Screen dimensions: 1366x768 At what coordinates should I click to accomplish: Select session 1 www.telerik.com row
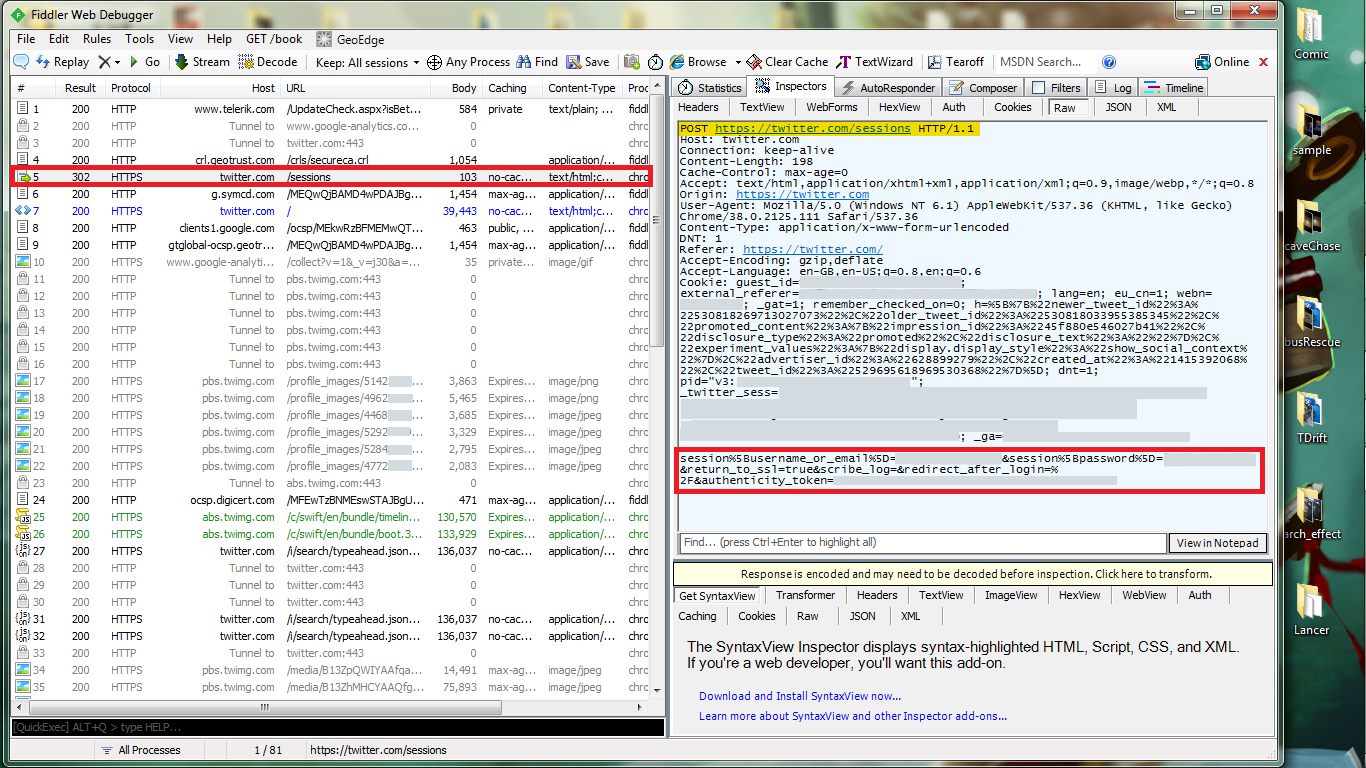(331, 109)
